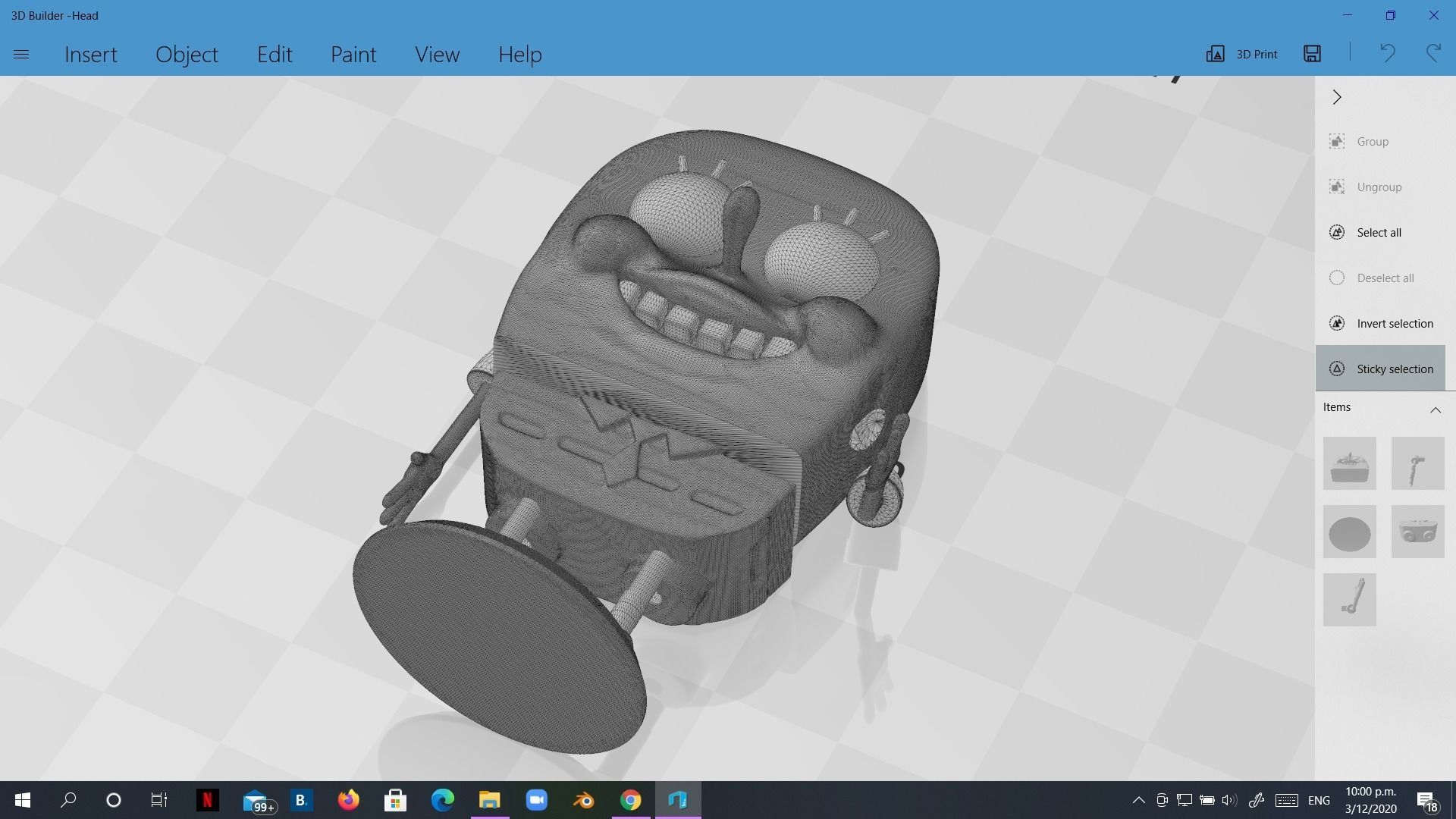The height and width of the screenshot is (819, 1456).
Task: Click Invert selection
Action: click(x=1380, y=324)
